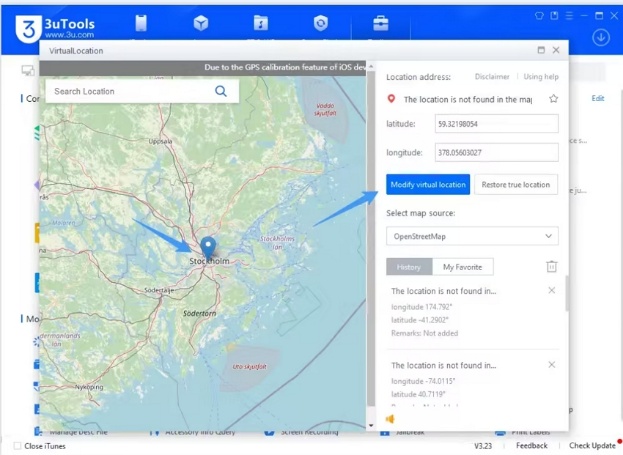Click the scroll down arrow under map
The image size is (623, 455).
click(371, 426)
